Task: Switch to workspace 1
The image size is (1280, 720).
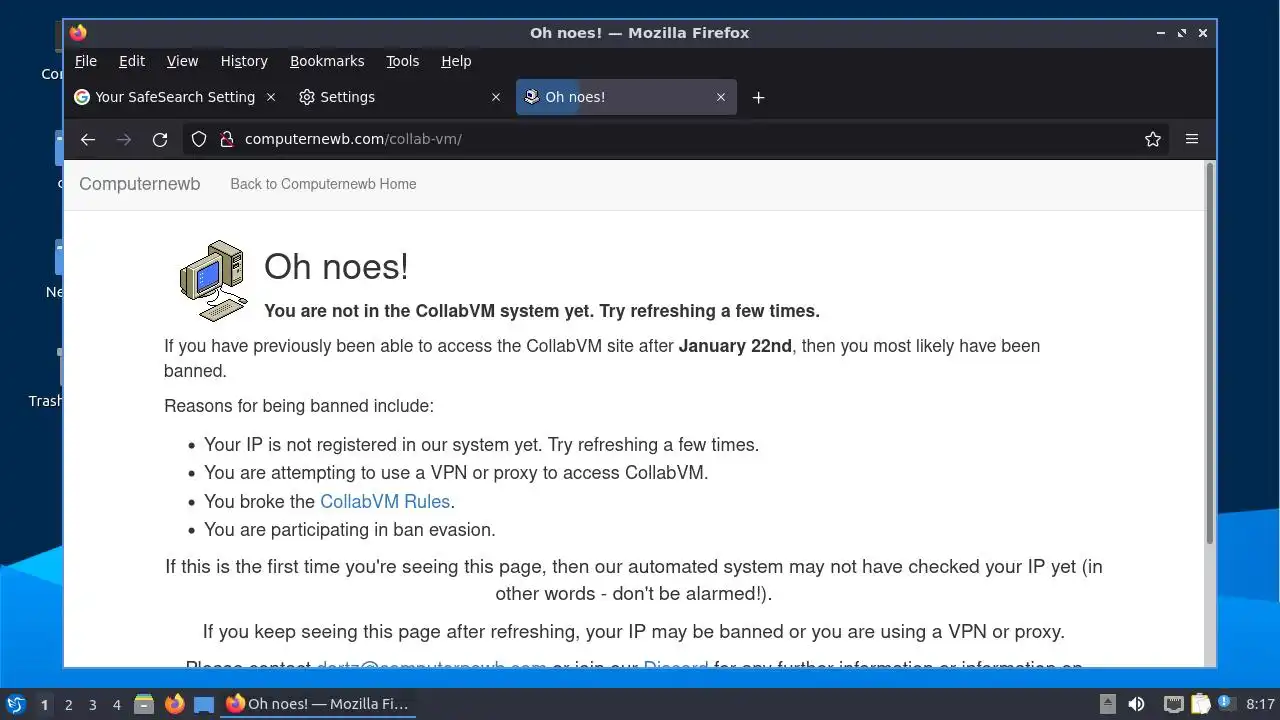Action: (x=44, y=704)
